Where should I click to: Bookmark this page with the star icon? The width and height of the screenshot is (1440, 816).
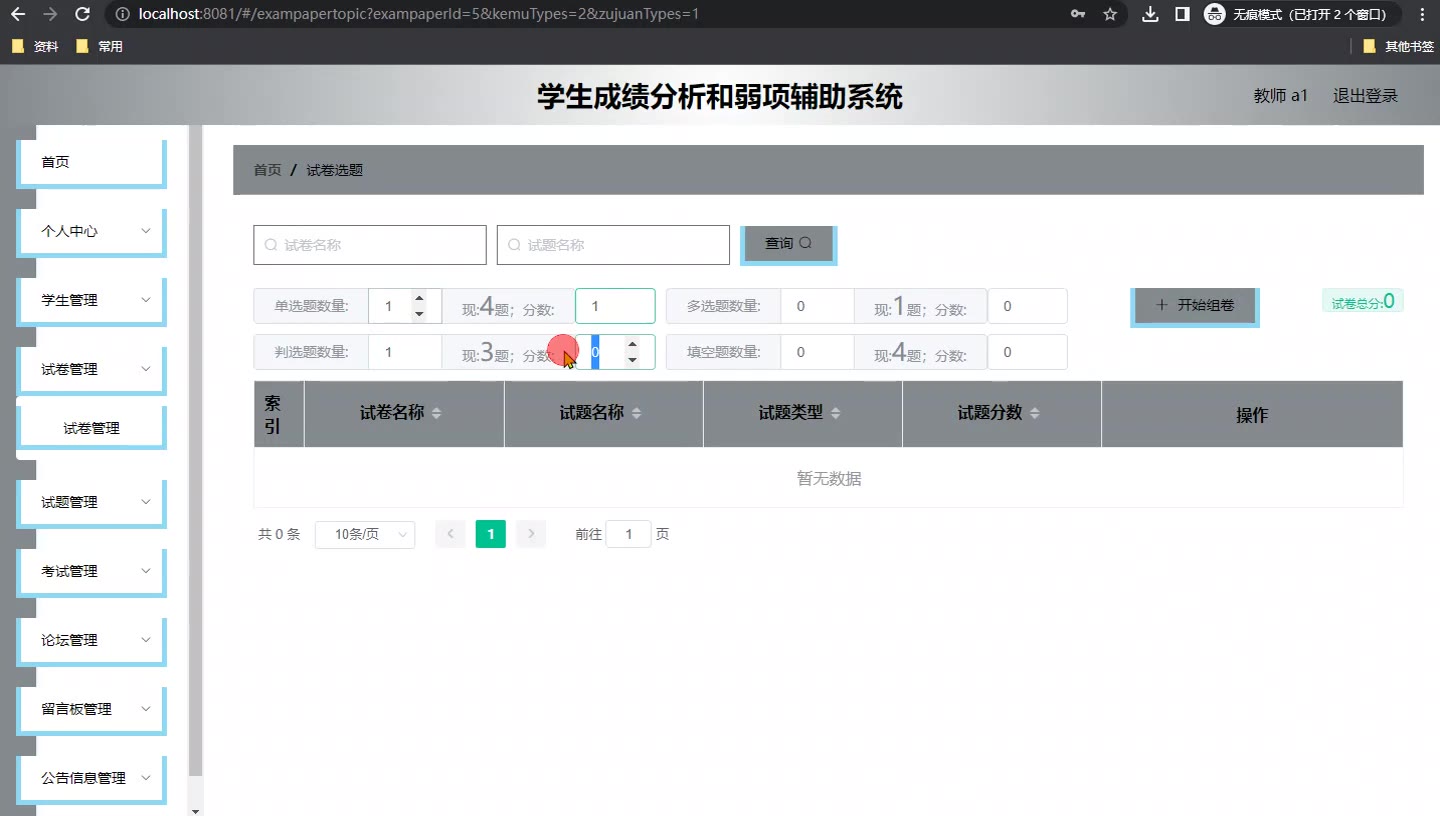tap(1110, 14)
